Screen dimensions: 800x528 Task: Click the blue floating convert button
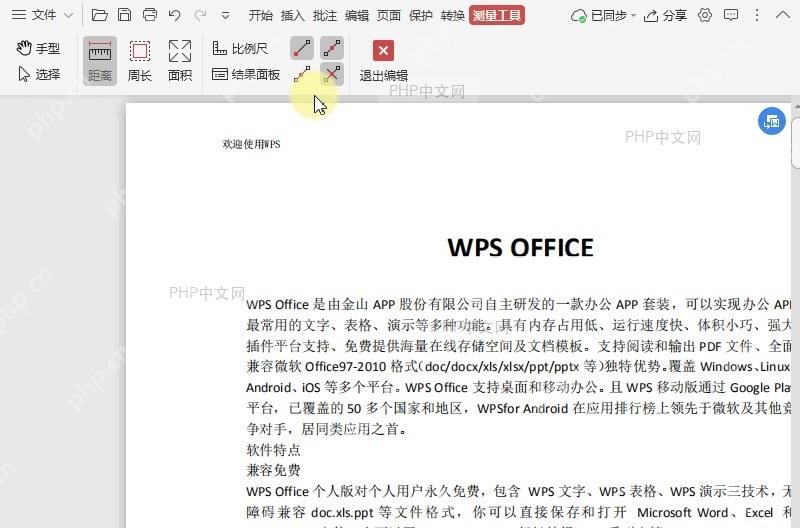(771, 121)
